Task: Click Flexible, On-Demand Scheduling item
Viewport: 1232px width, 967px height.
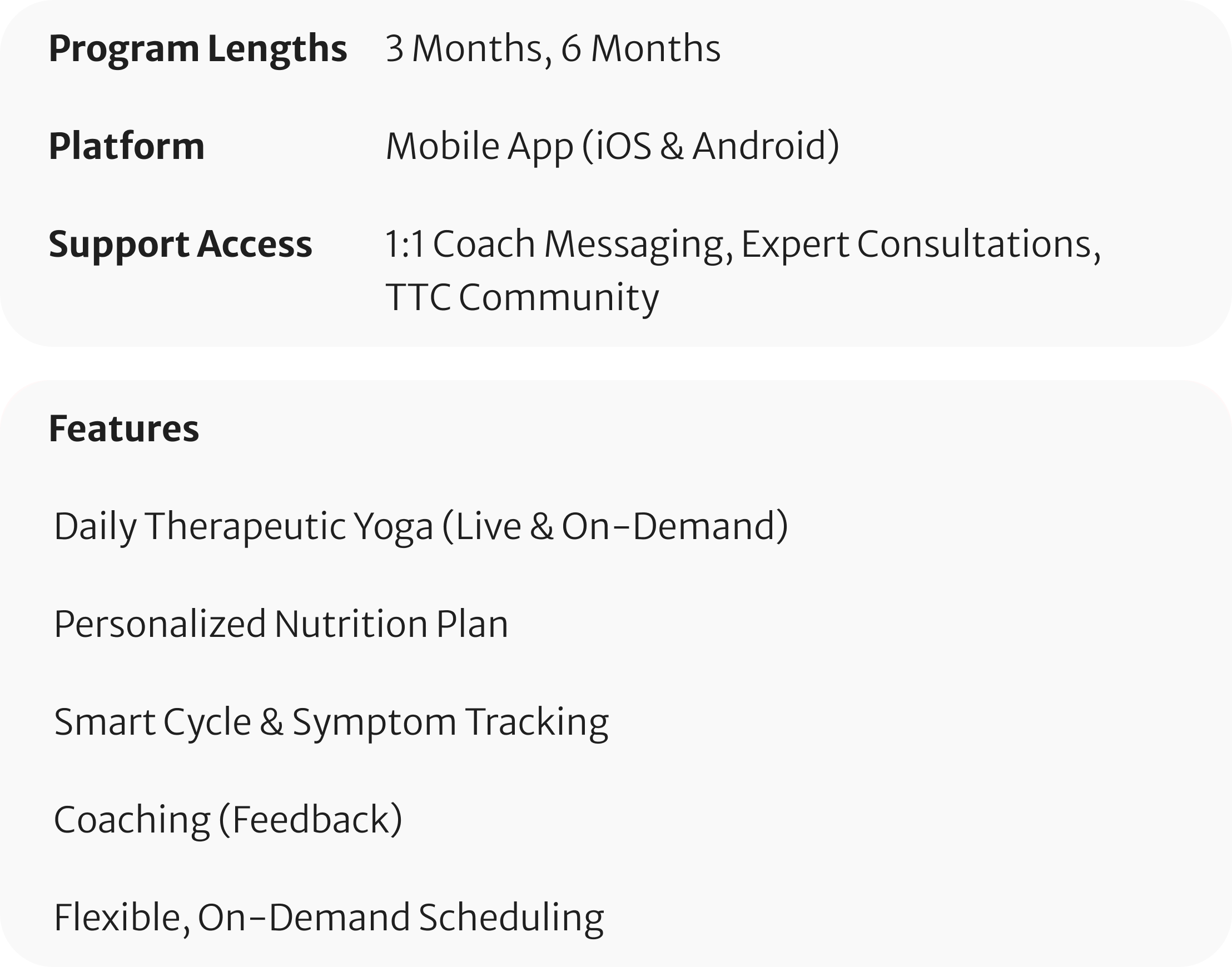Action: pyautogui.click(x=329, y=918)
